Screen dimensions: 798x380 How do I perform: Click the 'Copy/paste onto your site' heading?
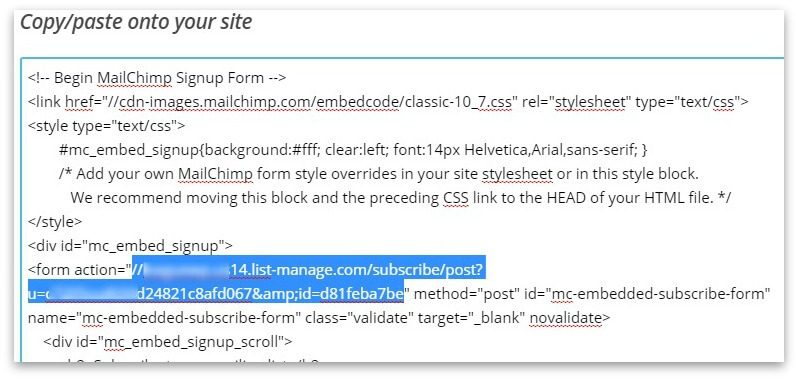(x=136, y=22)
